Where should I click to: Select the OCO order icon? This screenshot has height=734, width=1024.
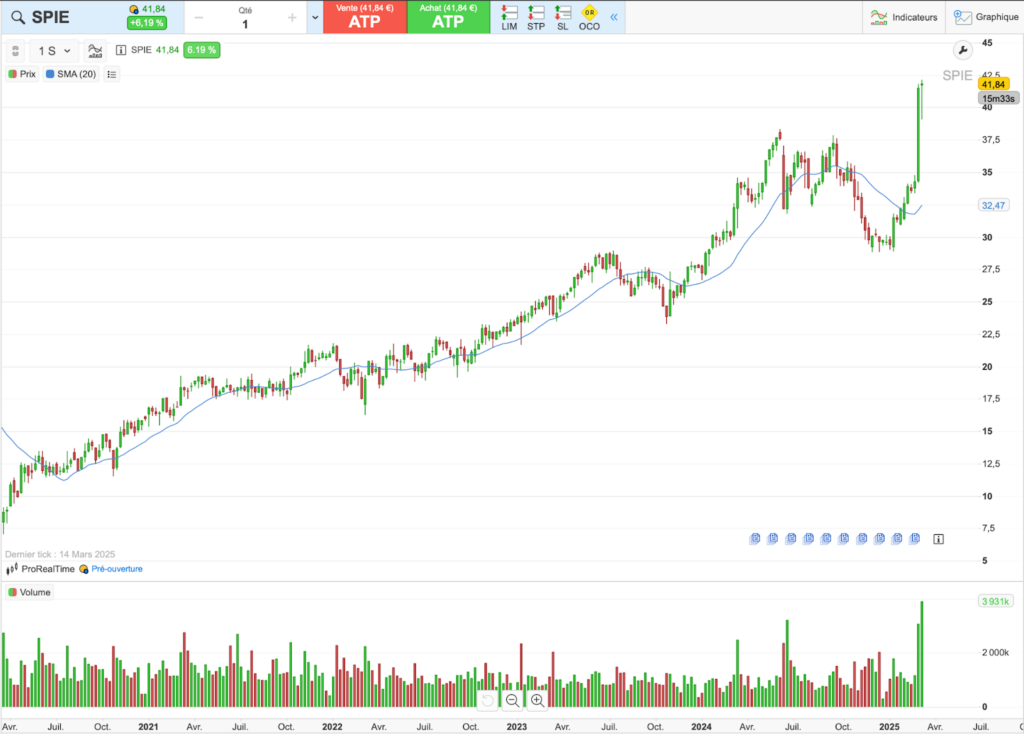[589, 18]
